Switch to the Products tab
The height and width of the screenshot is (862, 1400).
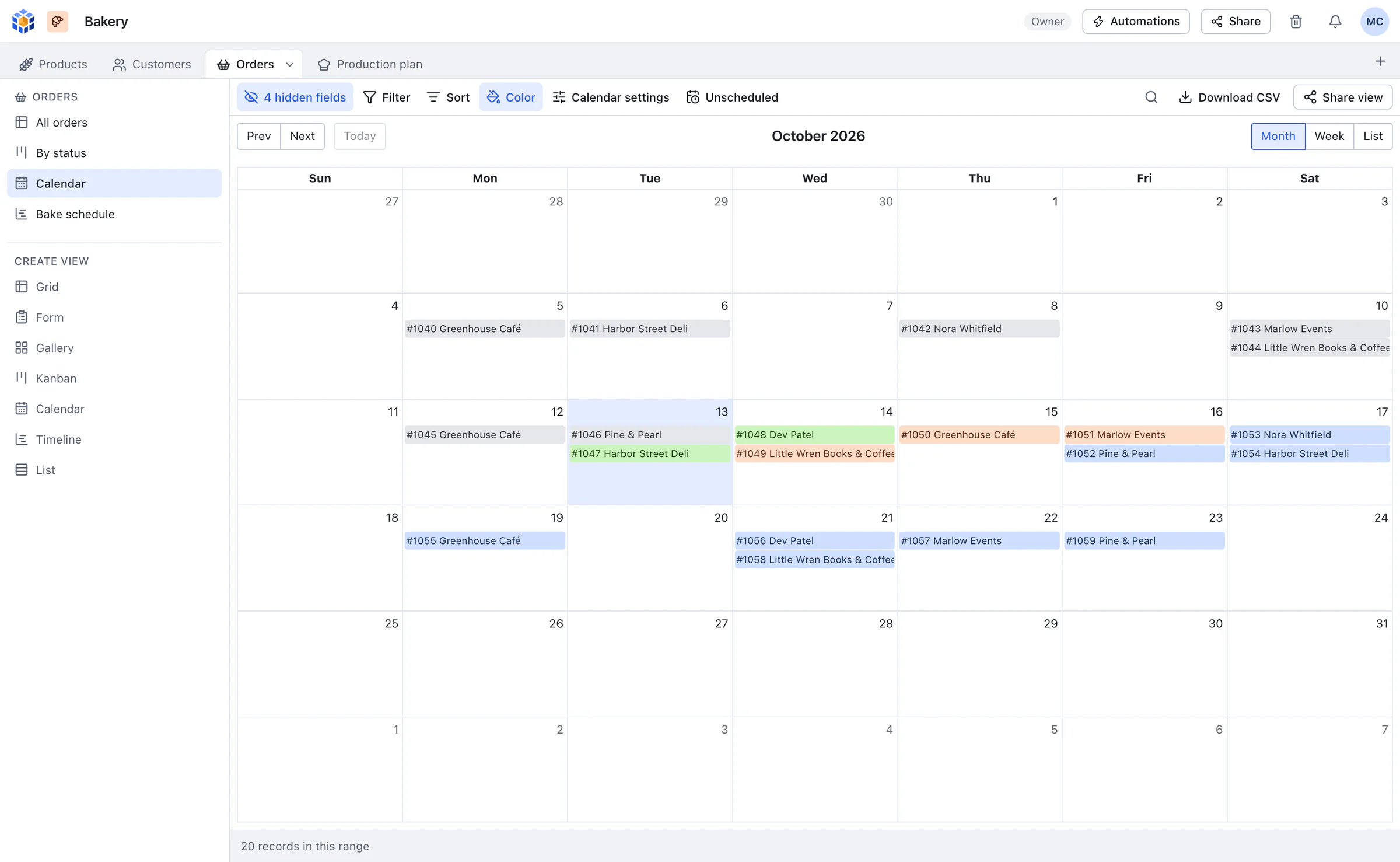[53, 65]
